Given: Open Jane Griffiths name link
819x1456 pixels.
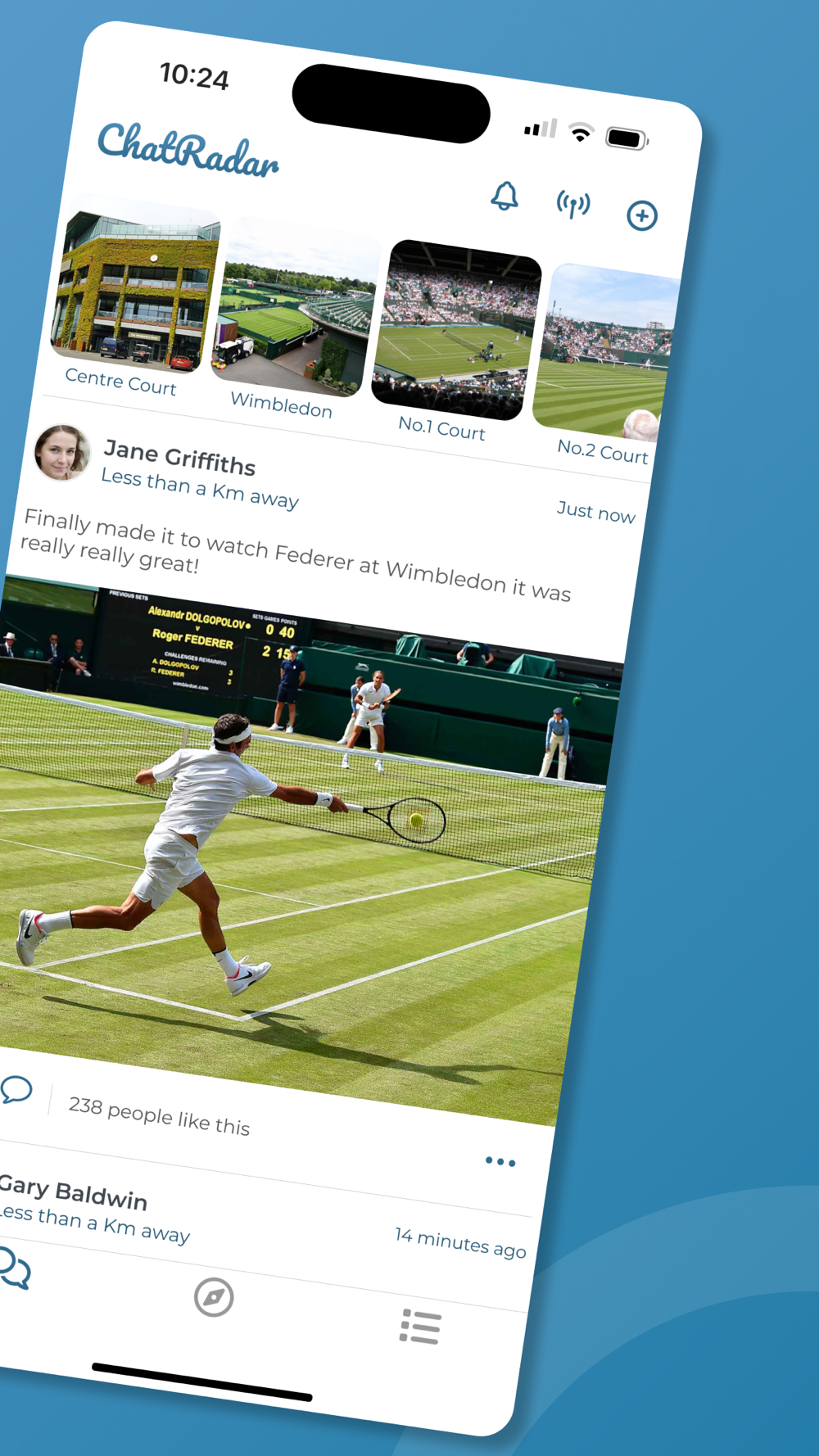Looking at the screenshot, I should pyautogui.click(x=180, y=458).
